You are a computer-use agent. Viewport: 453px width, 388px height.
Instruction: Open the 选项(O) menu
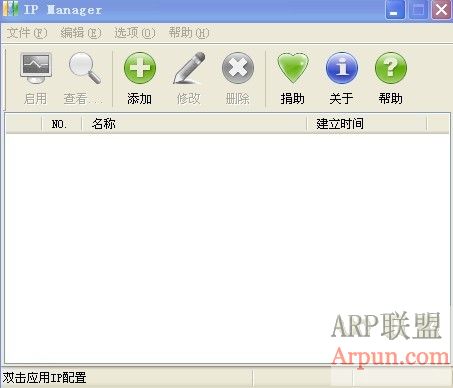135,33
